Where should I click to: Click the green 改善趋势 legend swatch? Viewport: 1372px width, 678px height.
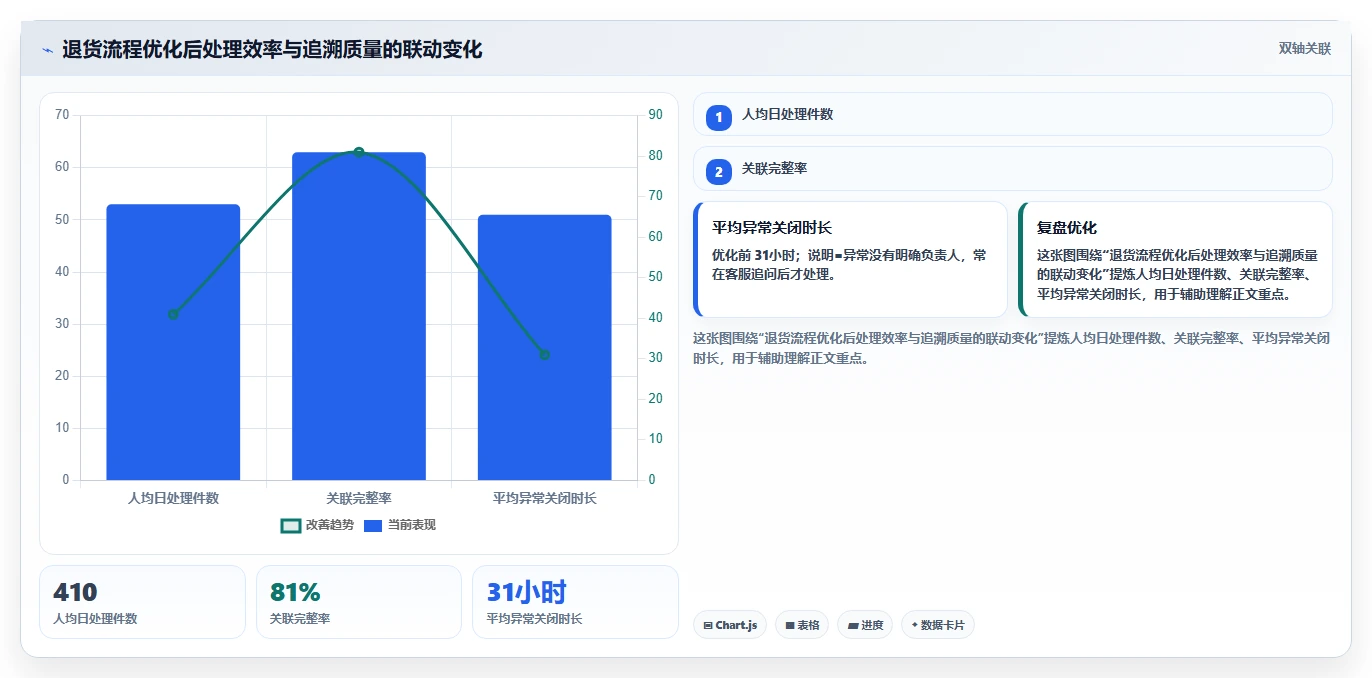tap(291, 525)
